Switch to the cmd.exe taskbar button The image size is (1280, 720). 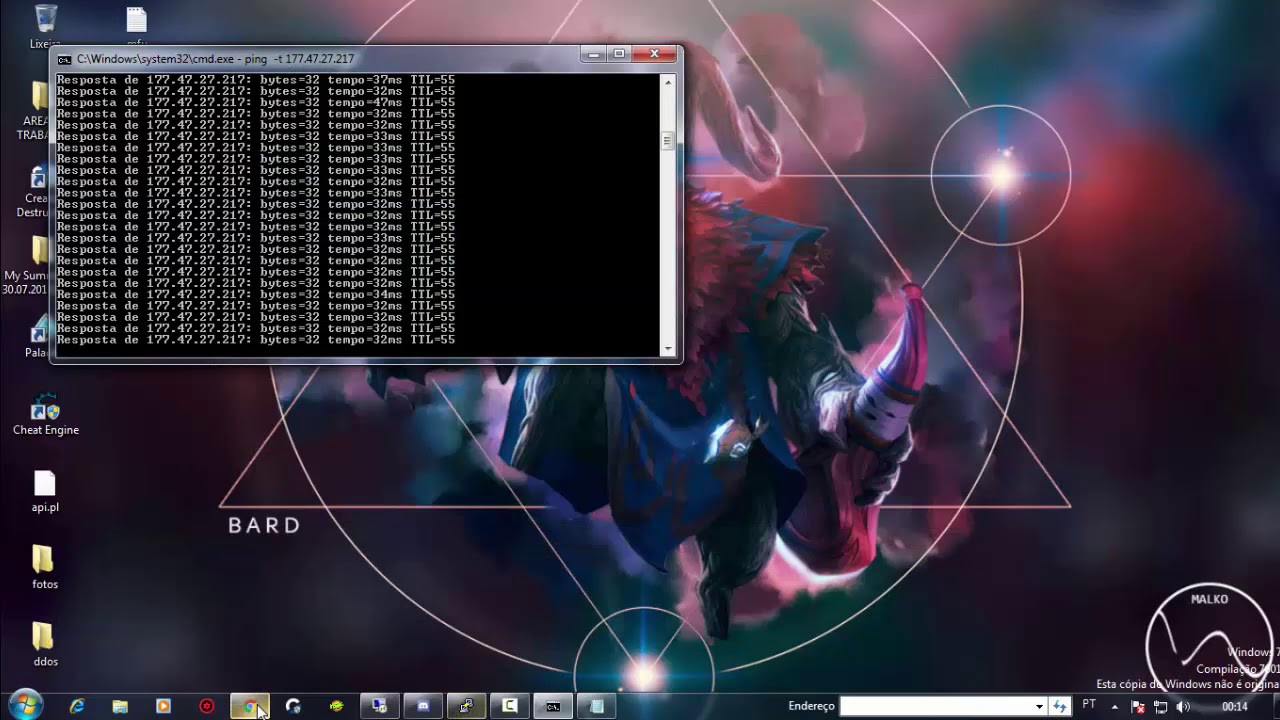[x=553, y=706]
